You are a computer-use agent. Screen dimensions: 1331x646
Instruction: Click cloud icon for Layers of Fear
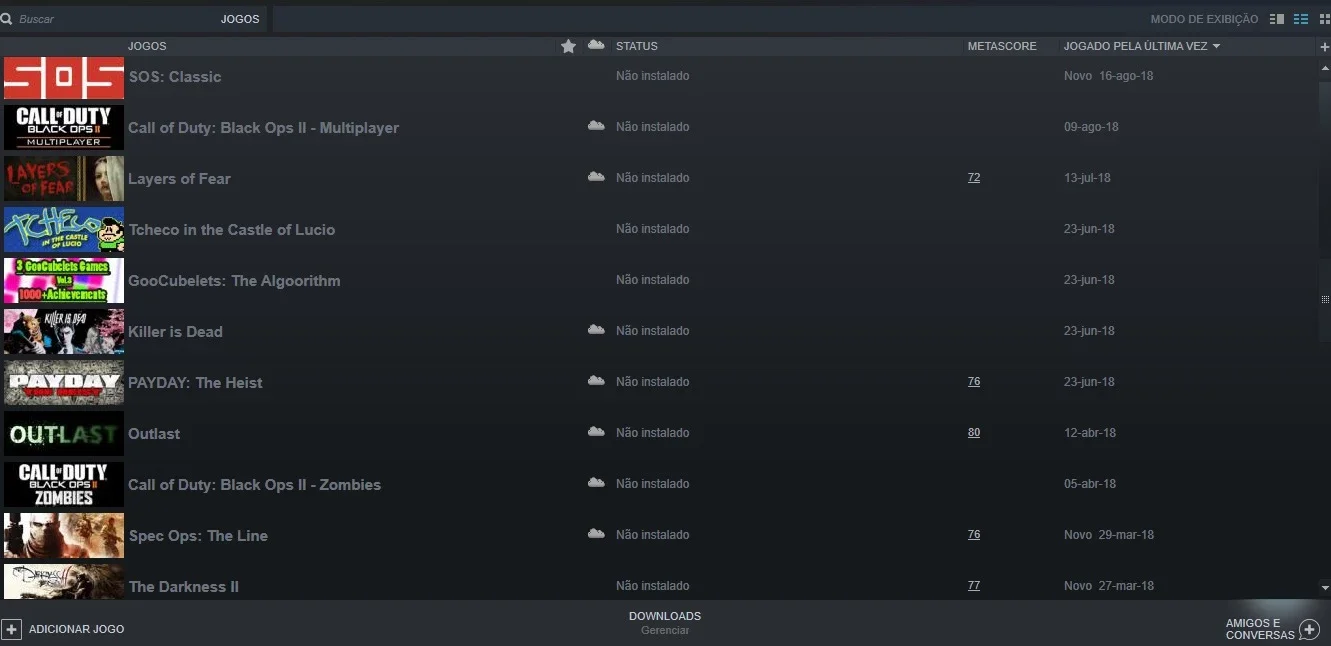(x=596, y=177)
